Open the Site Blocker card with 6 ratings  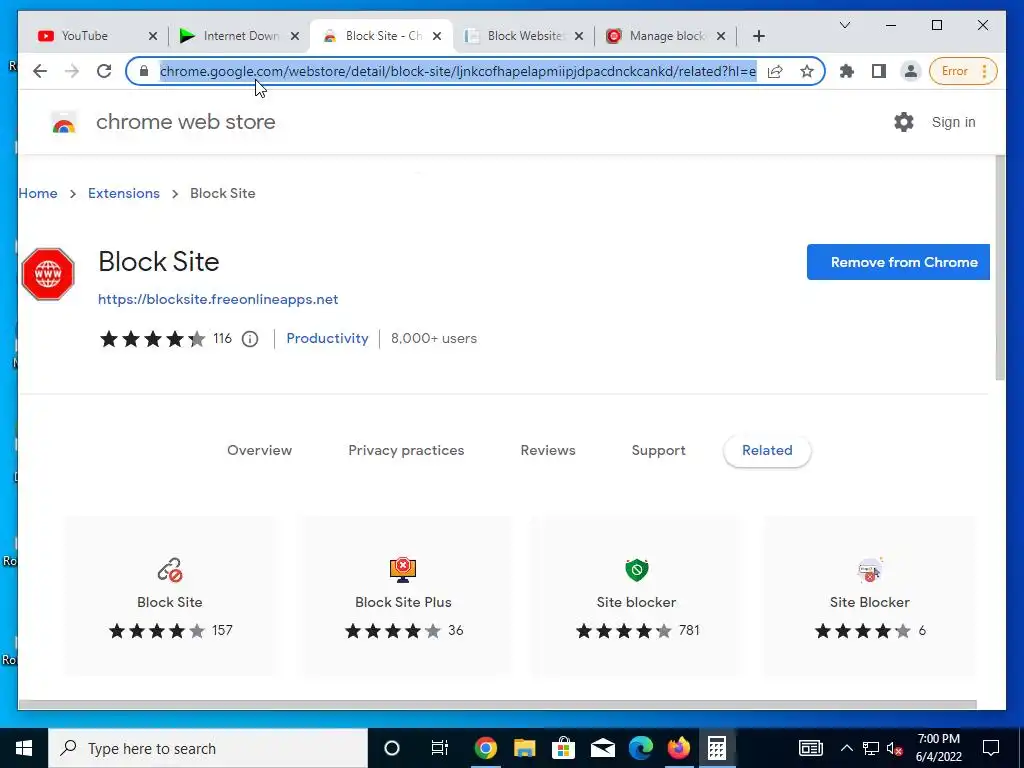(869, 596)
